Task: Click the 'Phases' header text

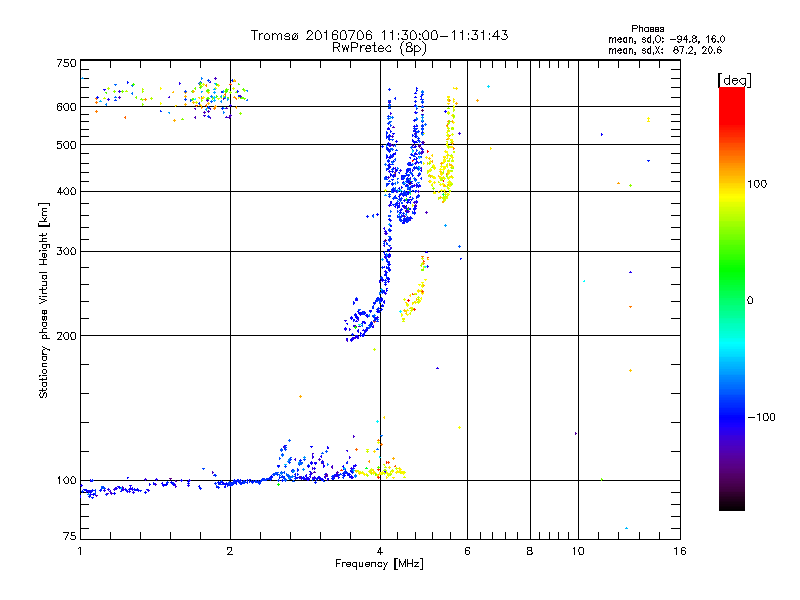Action: click(x=647, y=29)
